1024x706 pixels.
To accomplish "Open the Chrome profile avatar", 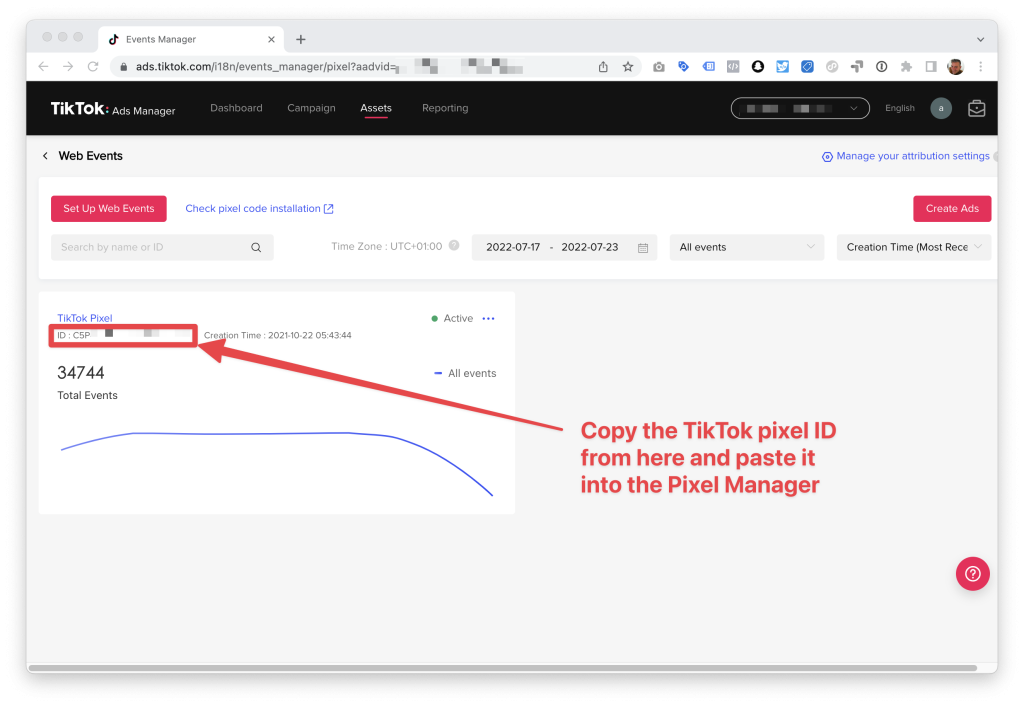I will pos(955,67).
